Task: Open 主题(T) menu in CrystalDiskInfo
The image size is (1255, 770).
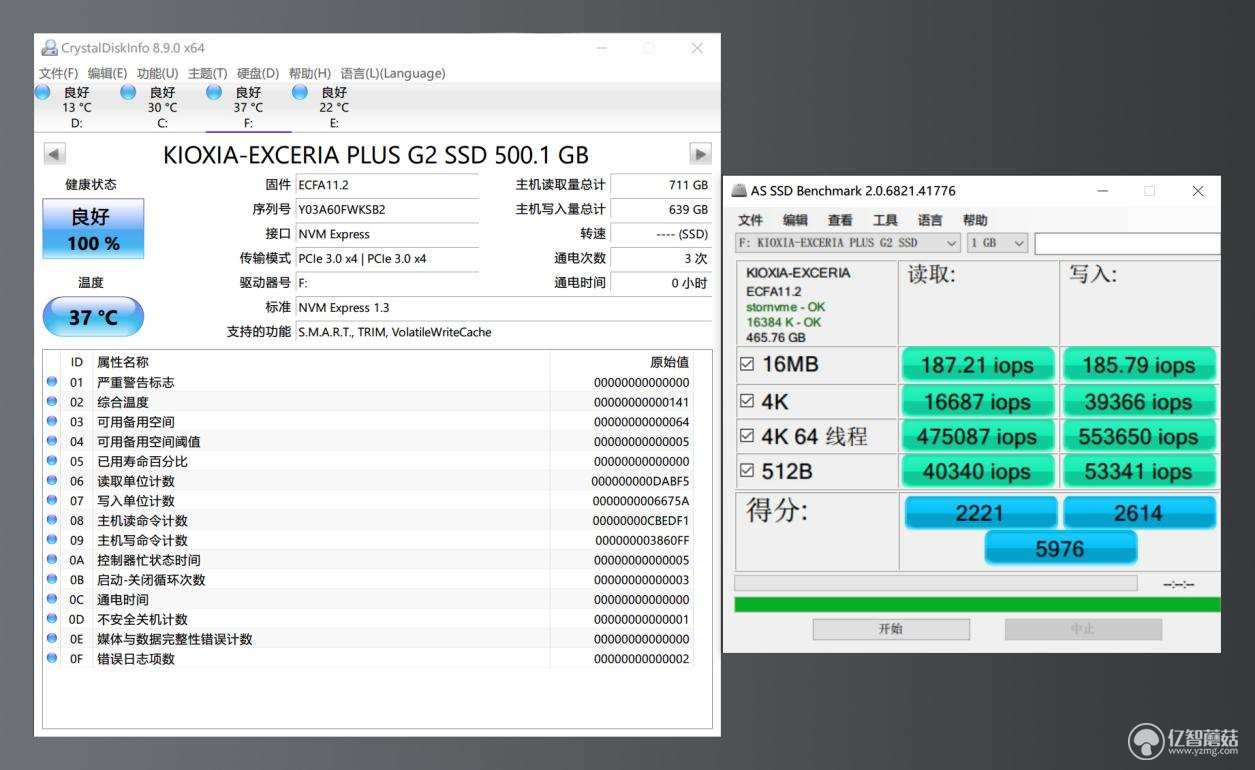Action: pyautogui.click(x=207, y=73)
